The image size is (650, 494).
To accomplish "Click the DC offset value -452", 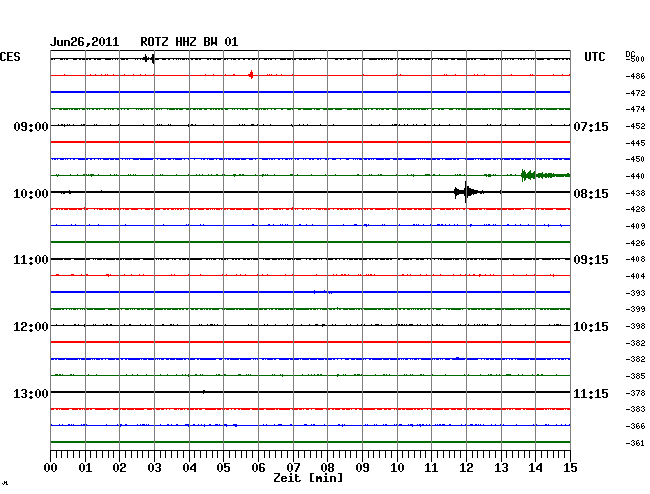I will [635, 126].
